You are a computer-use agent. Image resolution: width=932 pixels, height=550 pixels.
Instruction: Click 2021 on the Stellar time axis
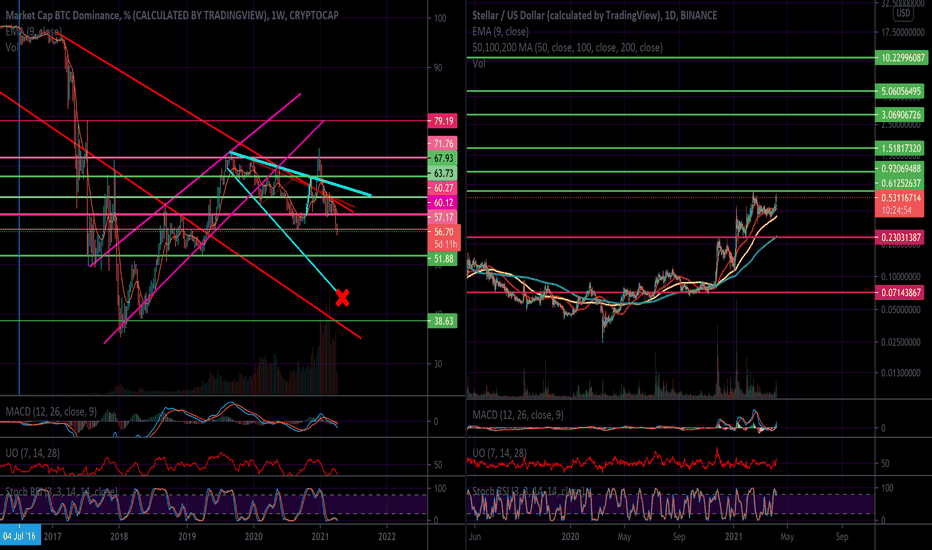[x=734, y=536]
